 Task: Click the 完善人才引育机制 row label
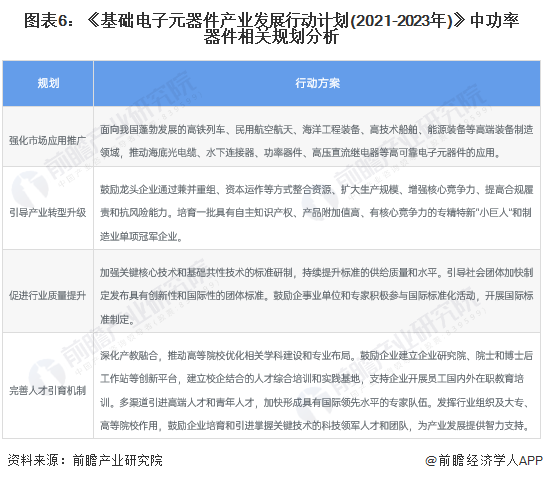[47, 390]
